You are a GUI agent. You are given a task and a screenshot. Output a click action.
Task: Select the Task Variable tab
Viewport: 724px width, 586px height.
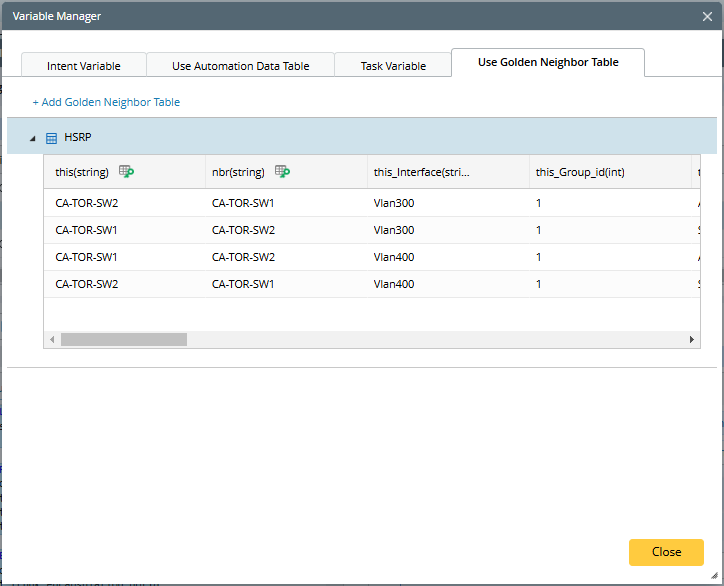pos(393,66)
